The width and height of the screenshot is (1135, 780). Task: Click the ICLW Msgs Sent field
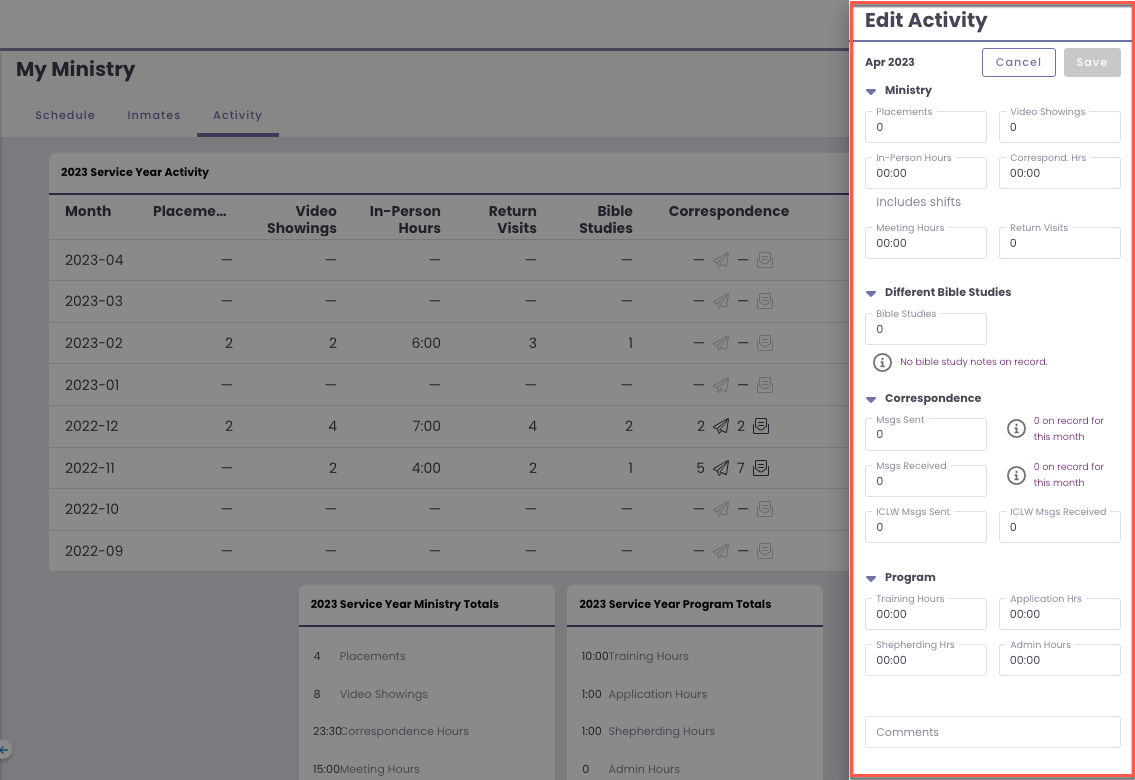coord(926,527)
